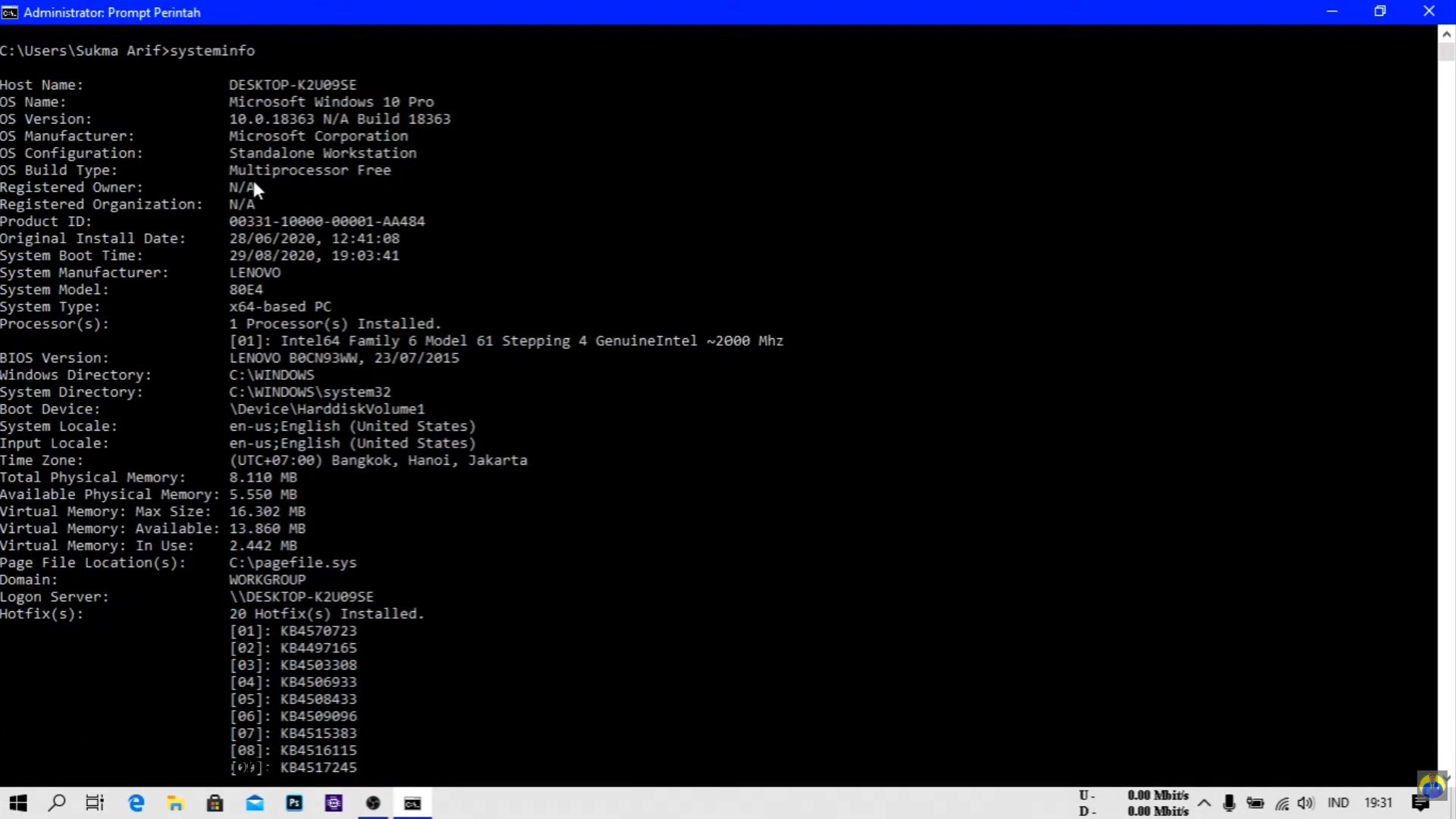Viewport: 1456px width, 819px height.
Task: Click the system model value 80E4
Action: click(246, 290)
